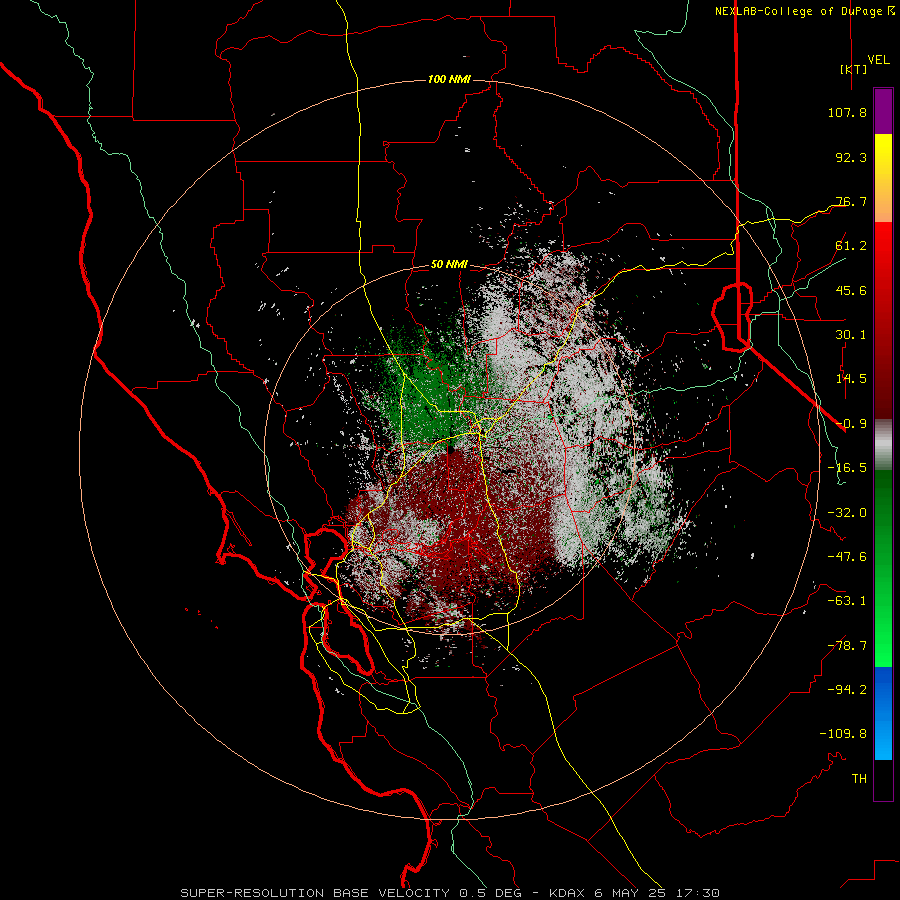Click the TH threshold label
Viewport: 900px width, 900px height.
859,779
